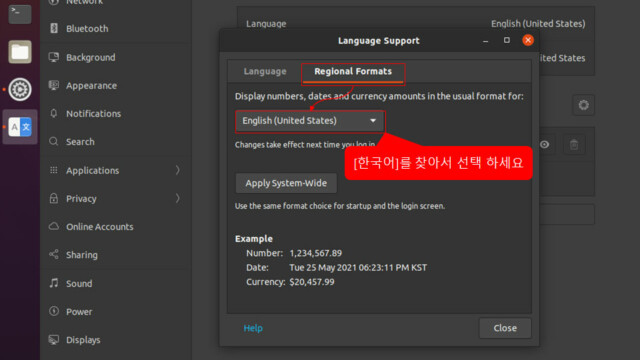The image size is (640, 360).
Task: Click the Appearance sidebar icon
Action: 54,85
